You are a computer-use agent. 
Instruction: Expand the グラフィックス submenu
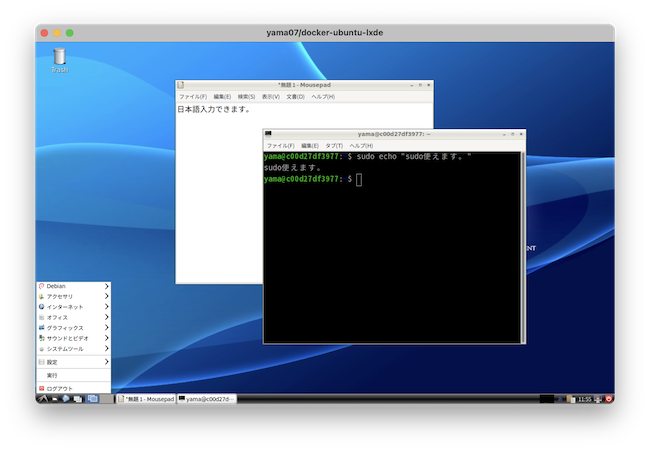tap(73, 327)
